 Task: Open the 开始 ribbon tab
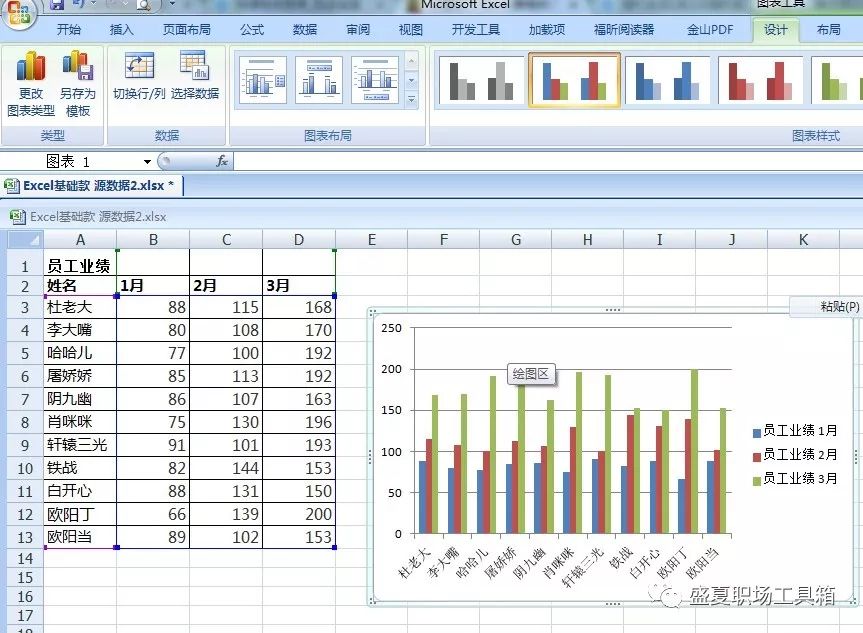point(68,30)
